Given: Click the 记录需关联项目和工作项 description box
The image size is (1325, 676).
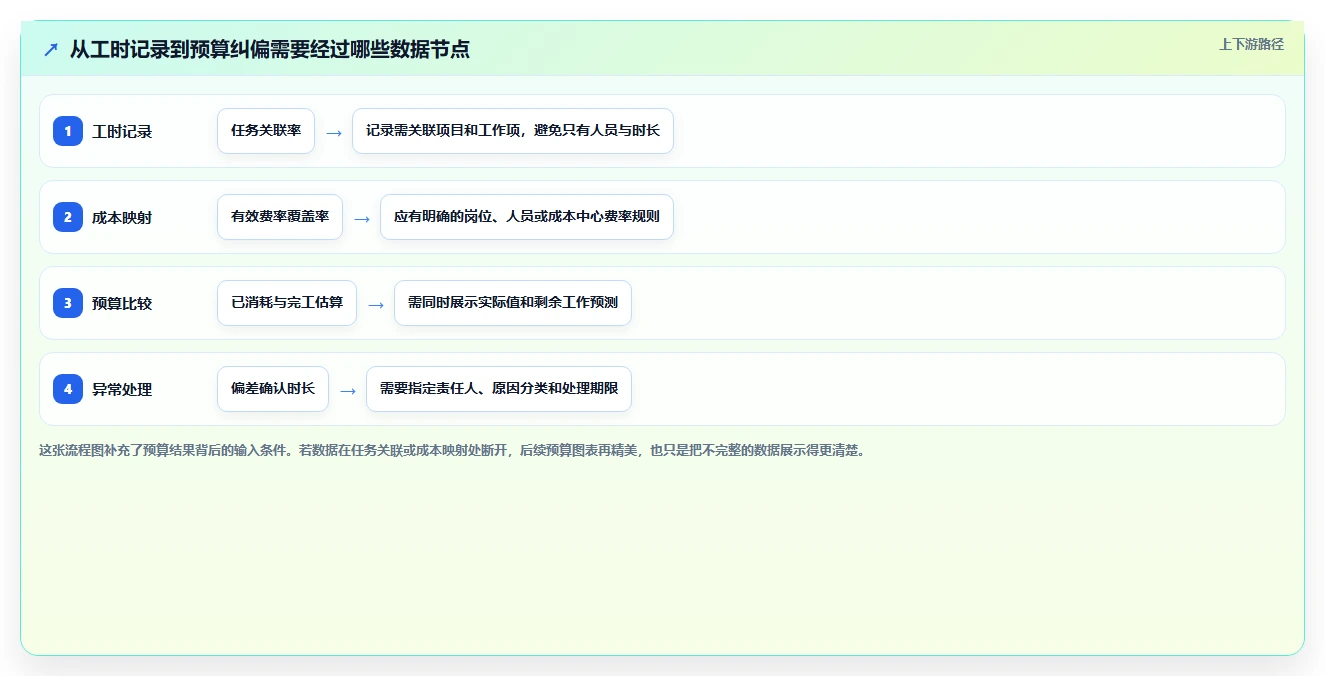Looking at the screenshot, I should click(513, 131).
